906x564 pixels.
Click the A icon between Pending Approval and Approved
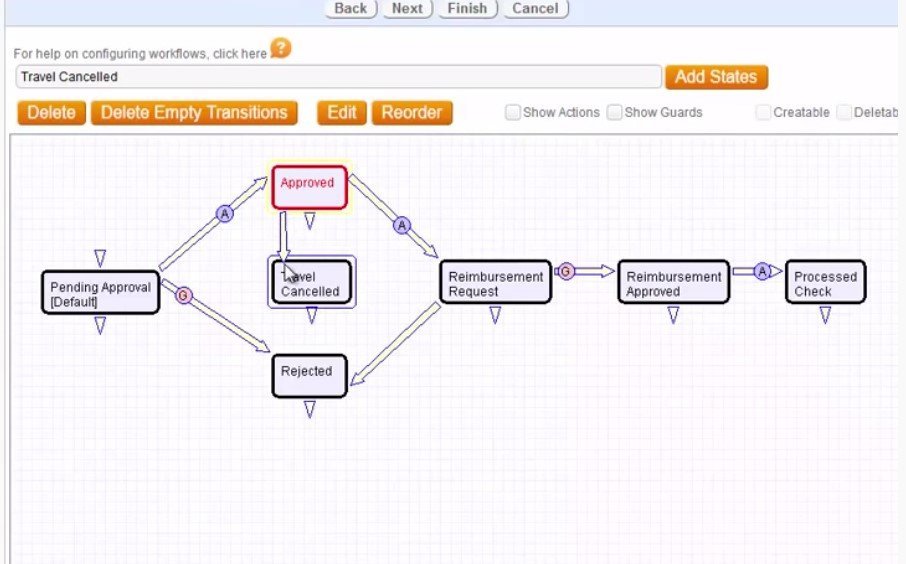pos(225,214)
